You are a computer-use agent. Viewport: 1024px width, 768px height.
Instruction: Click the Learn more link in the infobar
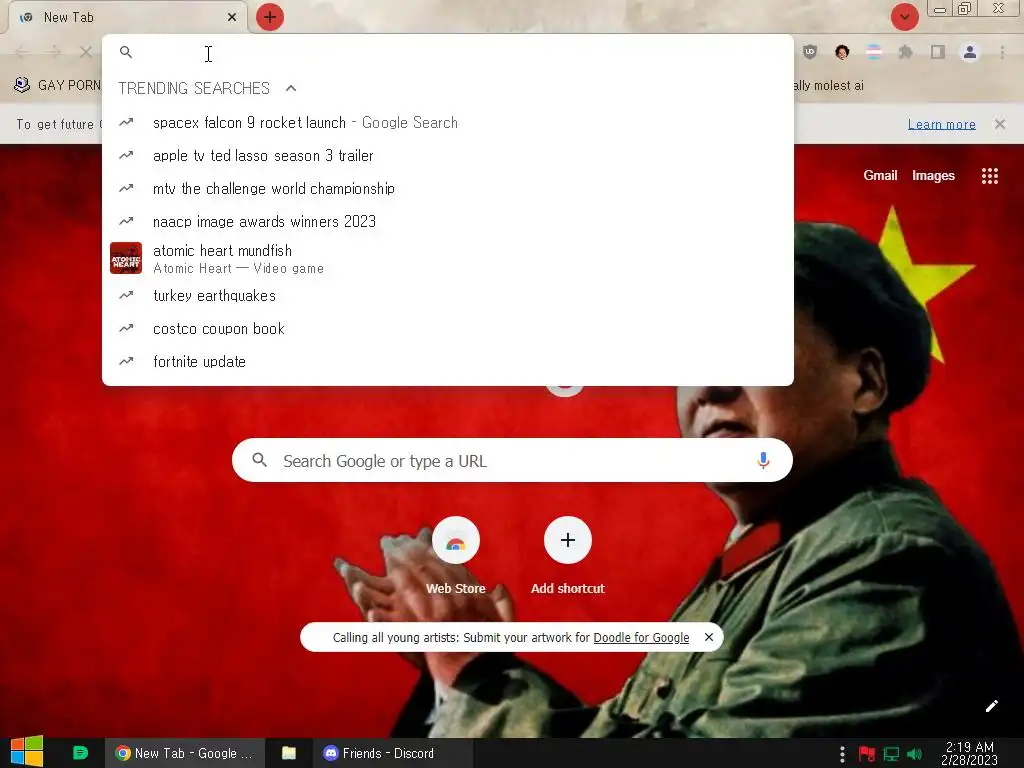pos(942,124)
